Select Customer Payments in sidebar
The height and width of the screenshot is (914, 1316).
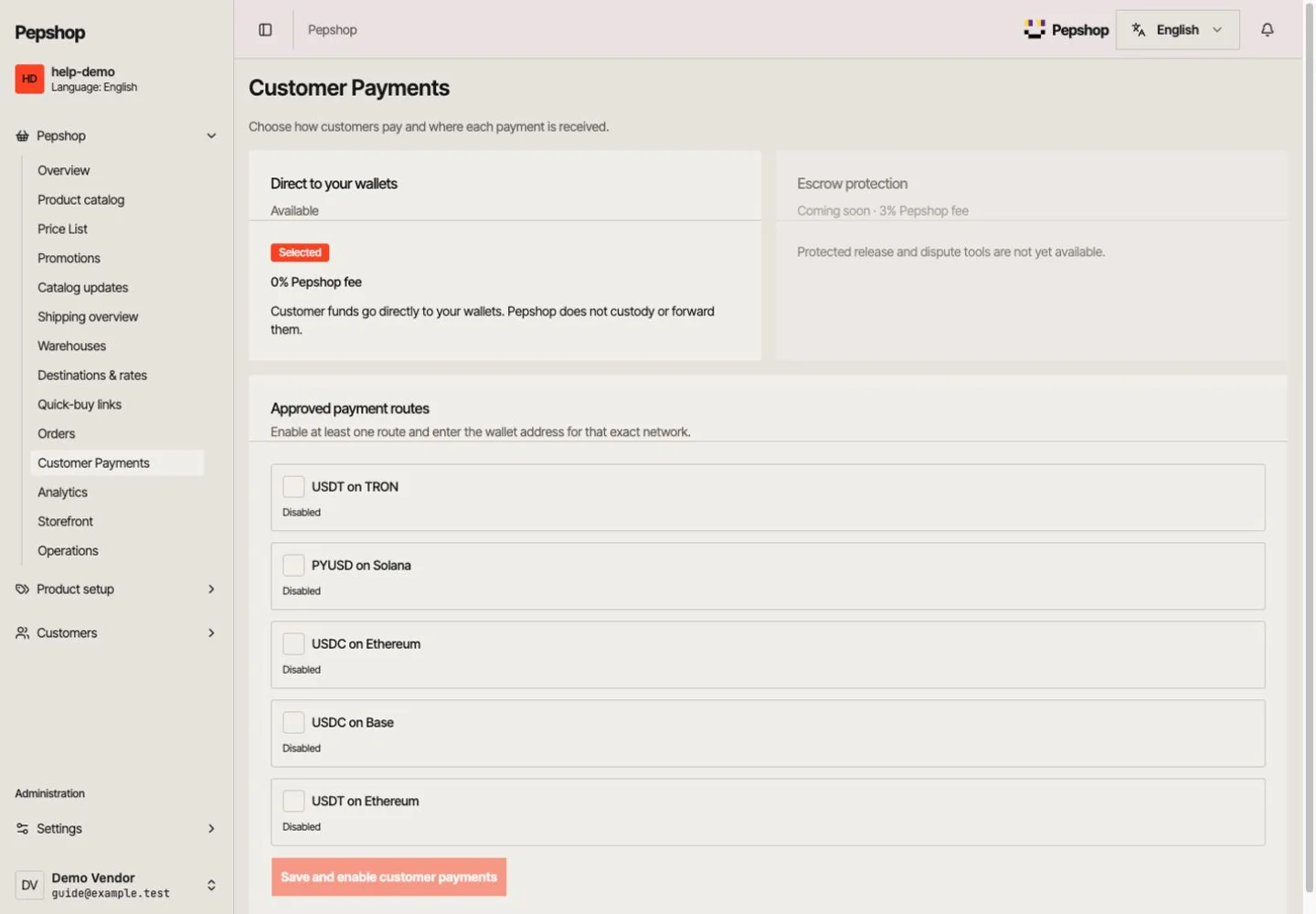coord(117,463)
